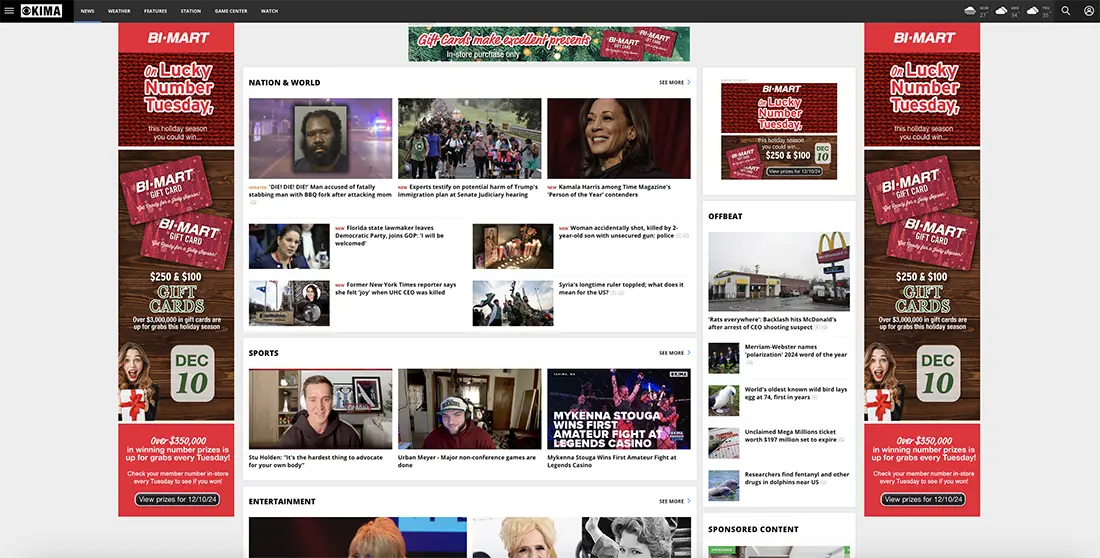Open the candle vigil story thumbnail

pyautogui.click(x=513, y=246)
